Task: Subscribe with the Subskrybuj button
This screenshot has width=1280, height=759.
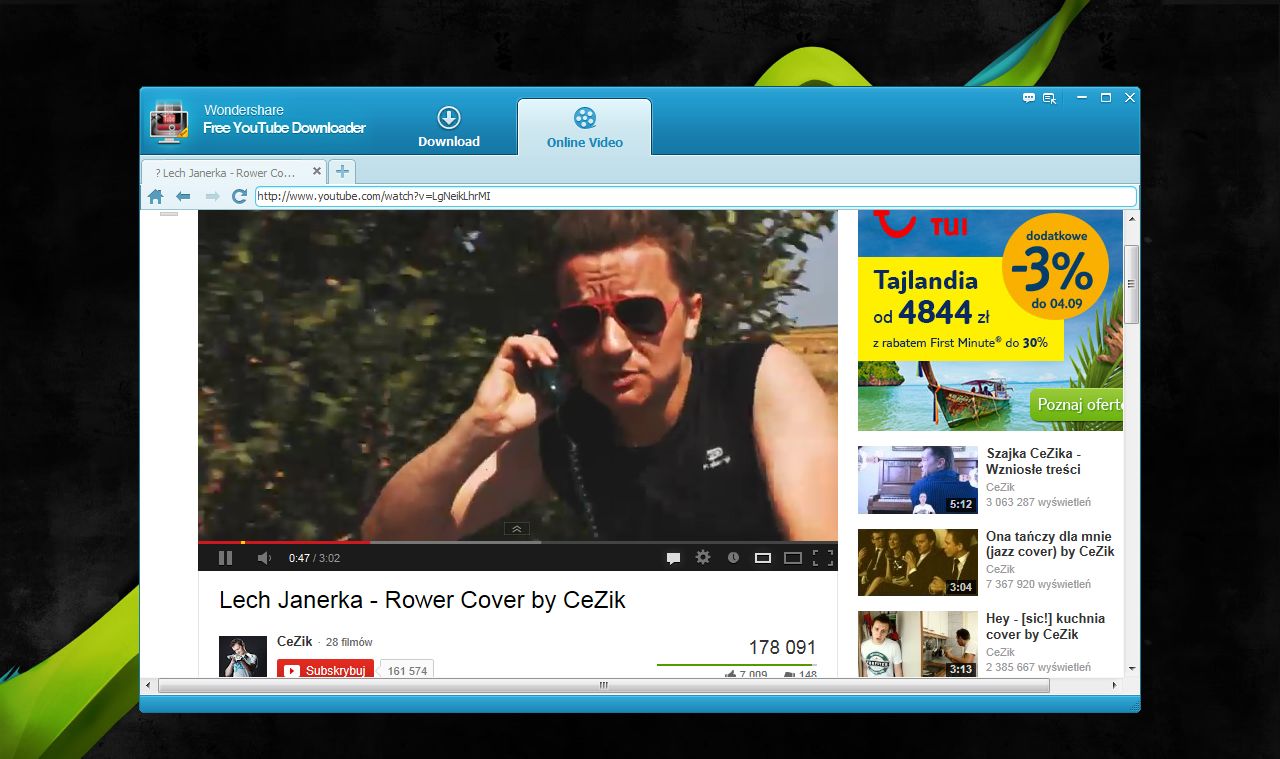Action: [x=325, y=669]
